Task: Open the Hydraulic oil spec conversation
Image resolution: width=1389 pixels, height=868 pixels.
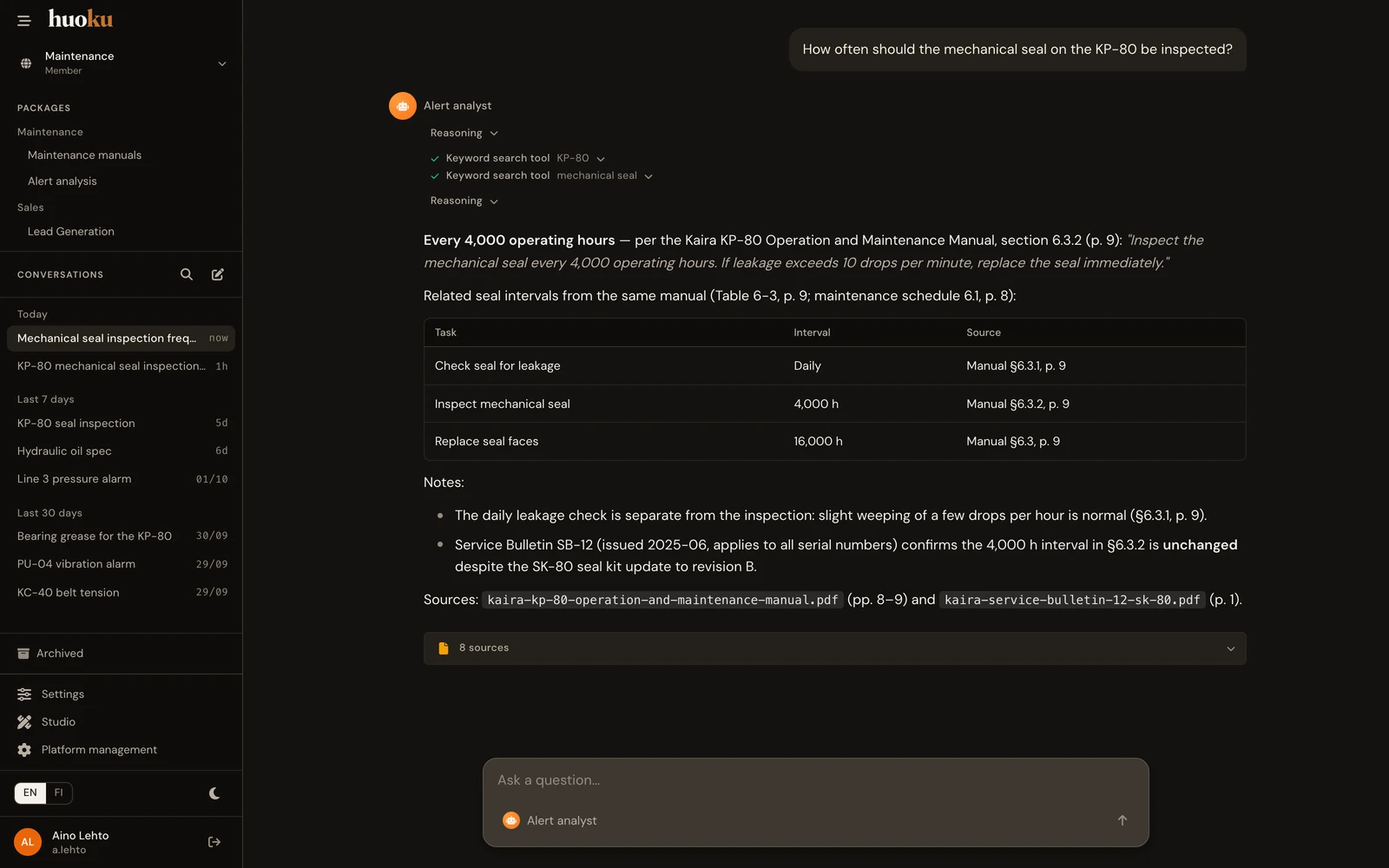Action: click(x=121, y=451)
